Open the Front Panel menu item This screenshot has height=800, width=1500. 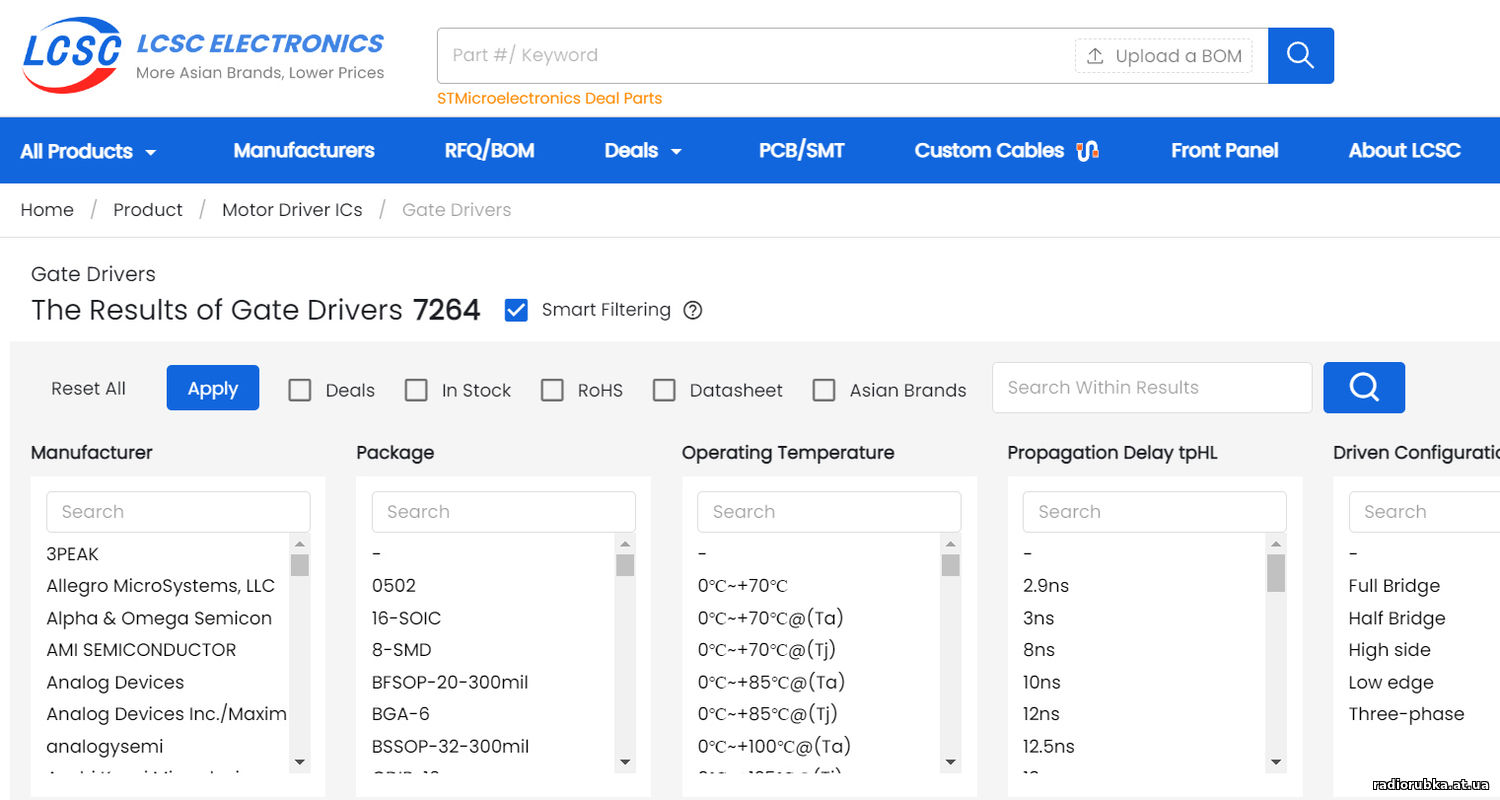tap(1225, 151)
